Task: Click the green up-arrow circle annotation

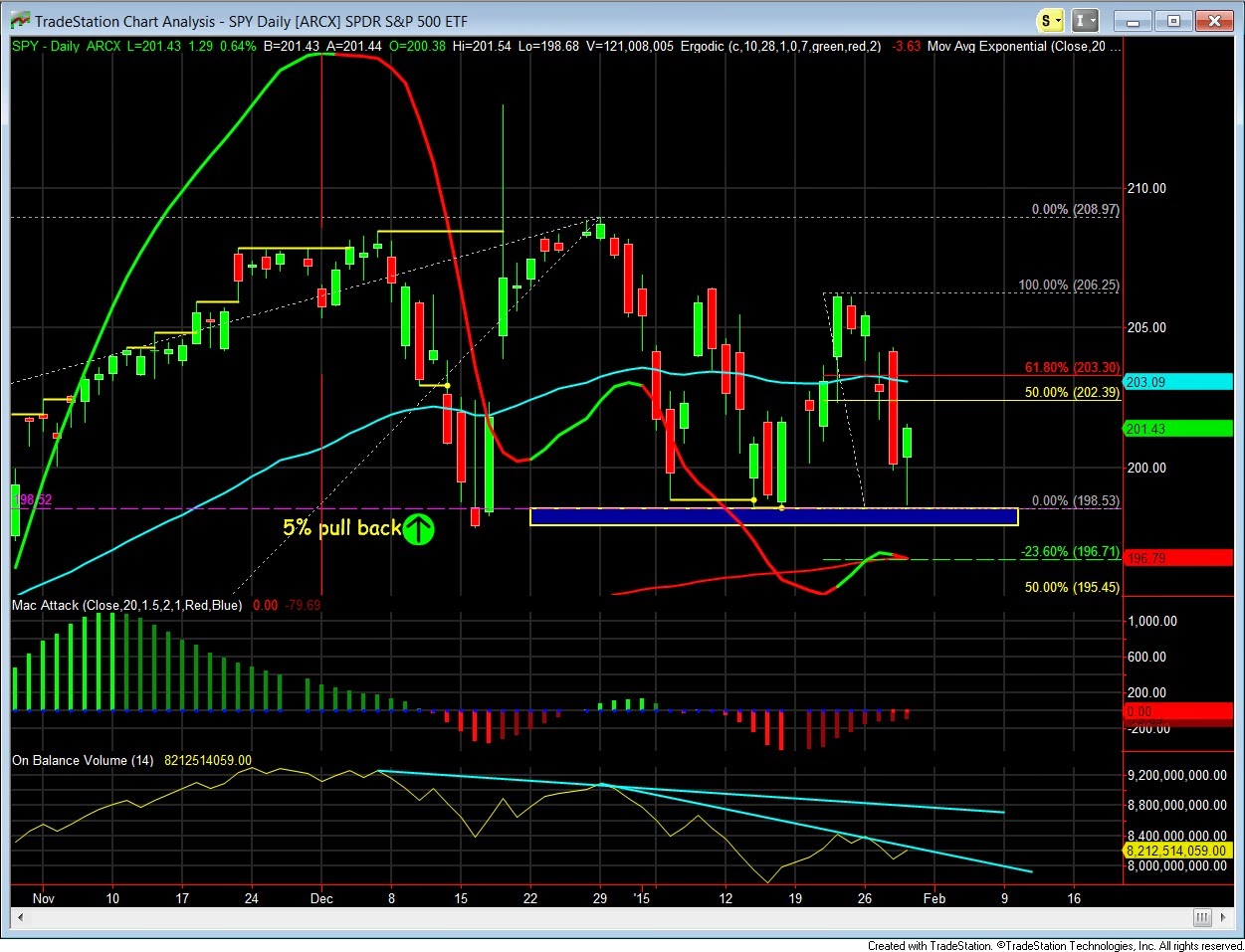Action: pyautogui.click(x=418, y=528)
